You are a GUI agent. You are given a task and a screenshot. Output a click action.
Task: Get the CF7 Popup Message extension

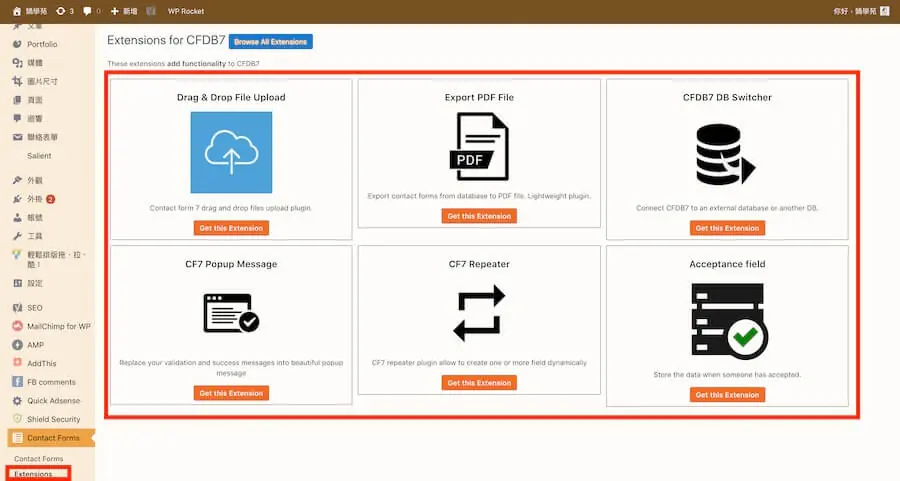pos(231,393)
